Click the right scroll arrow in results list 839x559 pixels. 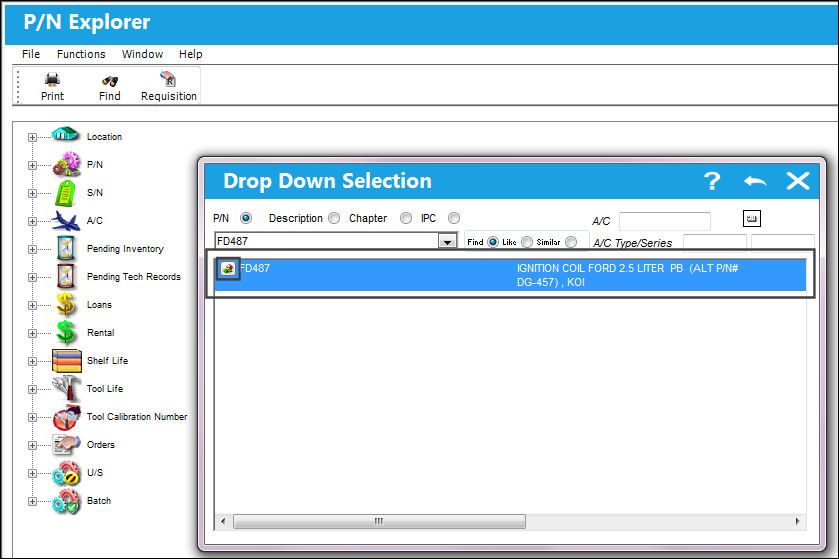[797, 521]
